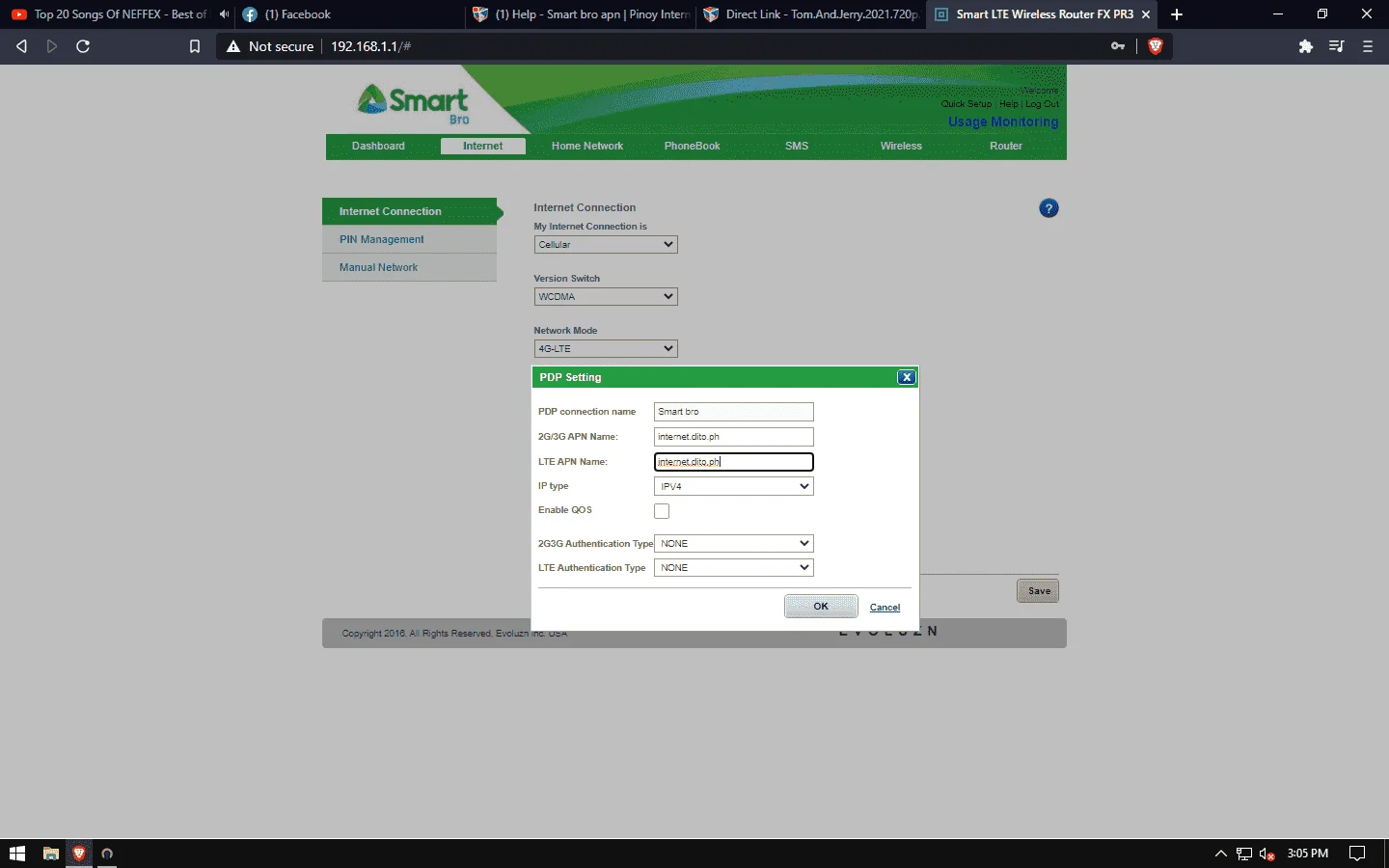1389x868 pixels.
Task: Switch to Direct Link Tom.And.Jerry tab
Action: click(810, 14)
